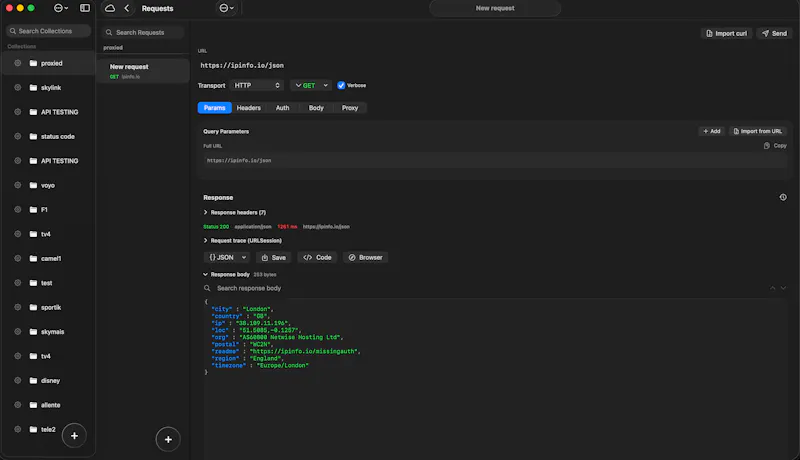Uncheck the Verbose checkbox
800x460 pixels.
pos(341,86)
